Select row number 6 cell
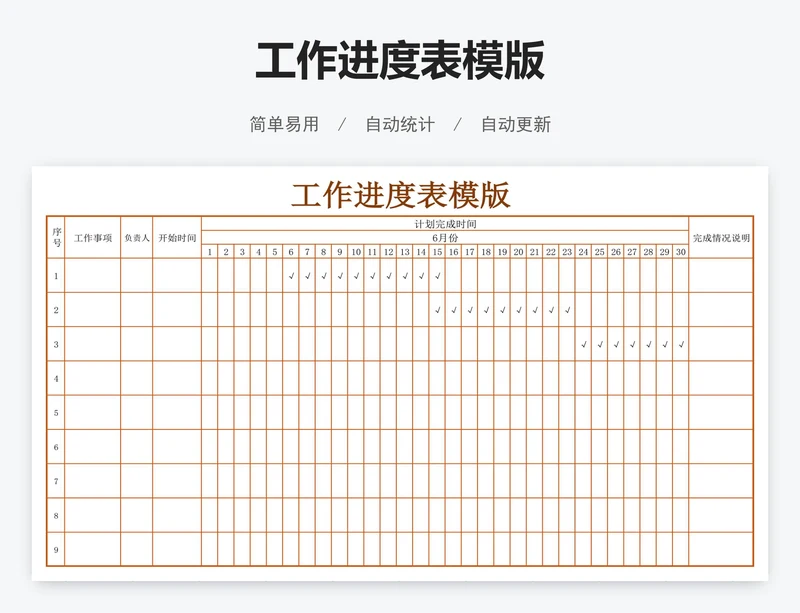800x613 pixels. [x=56, y=447]
